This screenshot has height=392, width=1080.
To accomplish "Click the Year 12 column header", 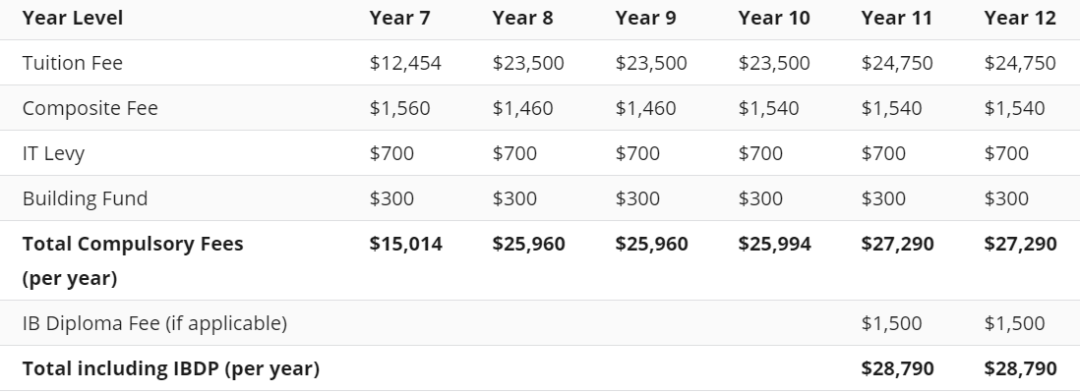I will coord(1019,18).
